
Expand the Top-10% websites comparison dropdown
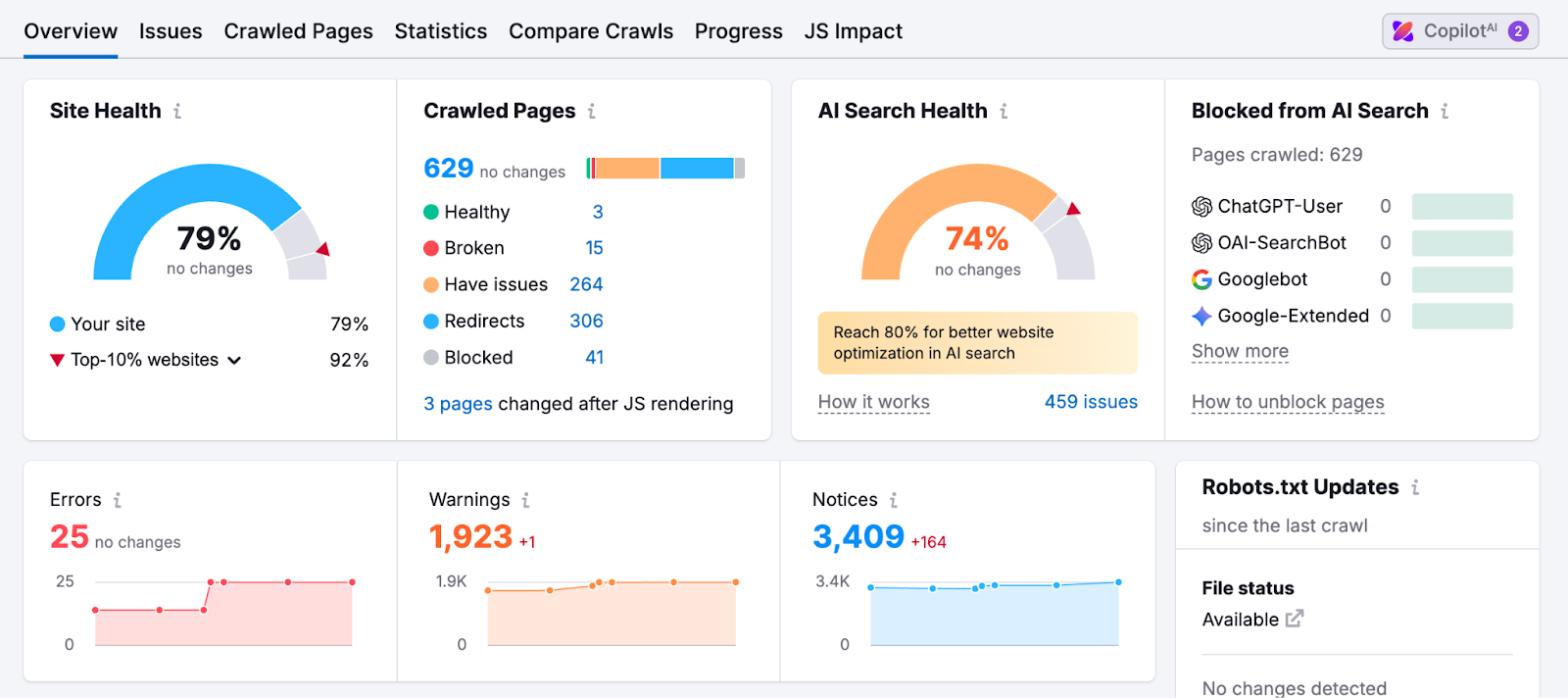click(234, 360)
